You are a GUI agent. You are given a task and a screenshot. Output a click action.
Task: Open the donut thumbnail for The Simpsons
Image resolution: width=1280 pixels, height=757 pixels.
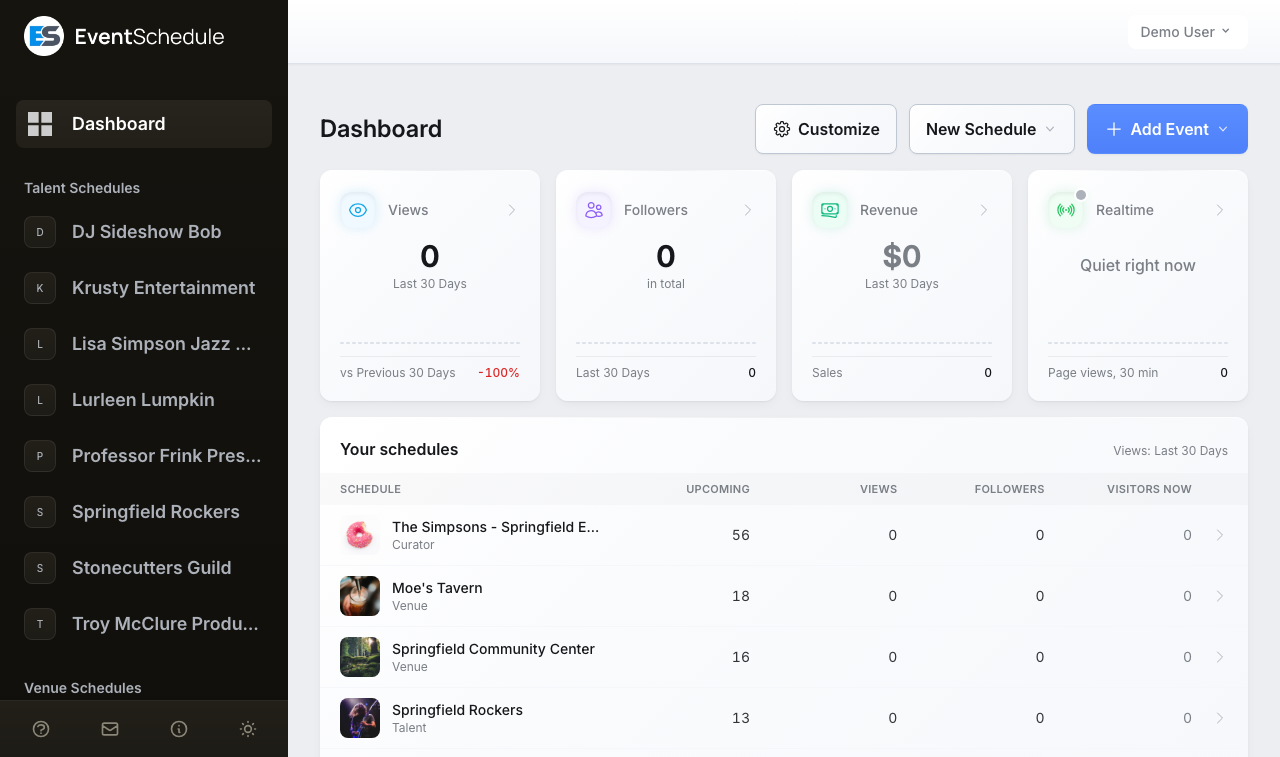(360, 535)
